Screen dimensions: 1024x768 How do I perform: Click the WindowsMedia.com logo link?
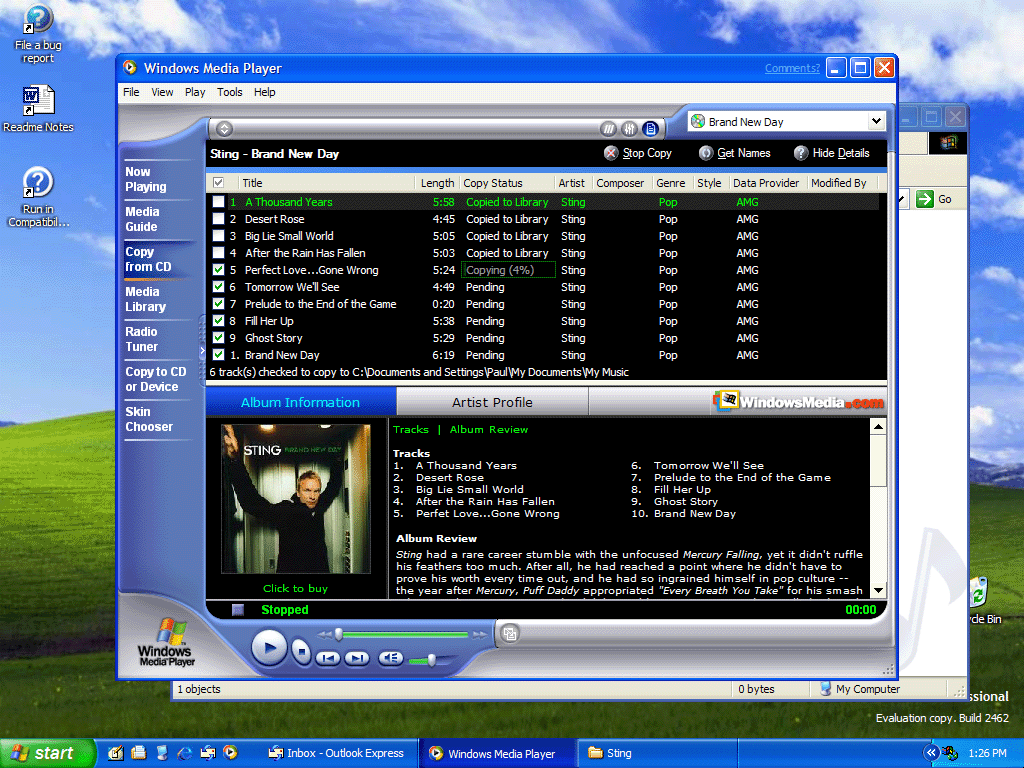[x=799, y=401]
